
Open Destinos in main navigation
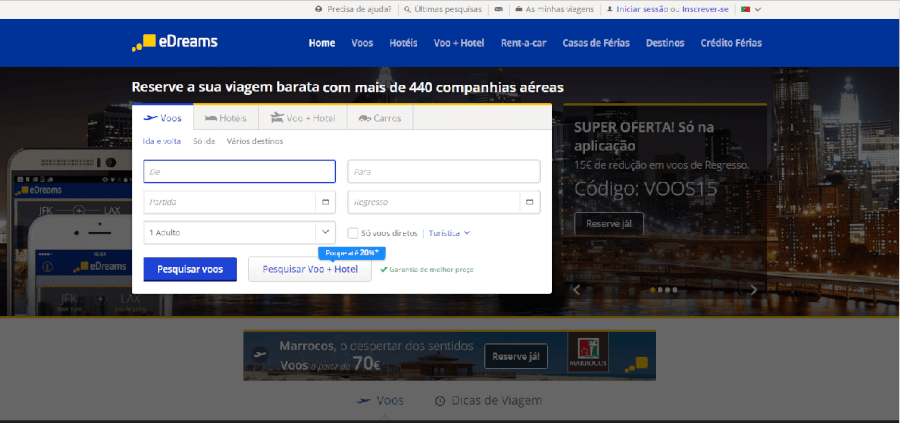click(665, 43)
